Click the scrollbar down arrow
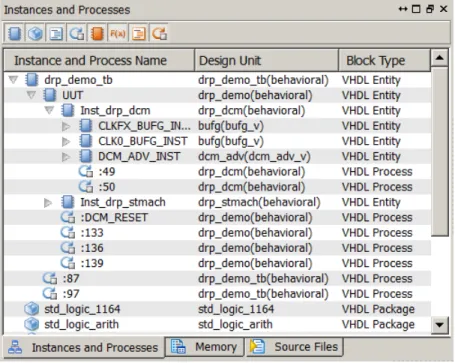The image size is (455, 363). (x=440, y=324)
